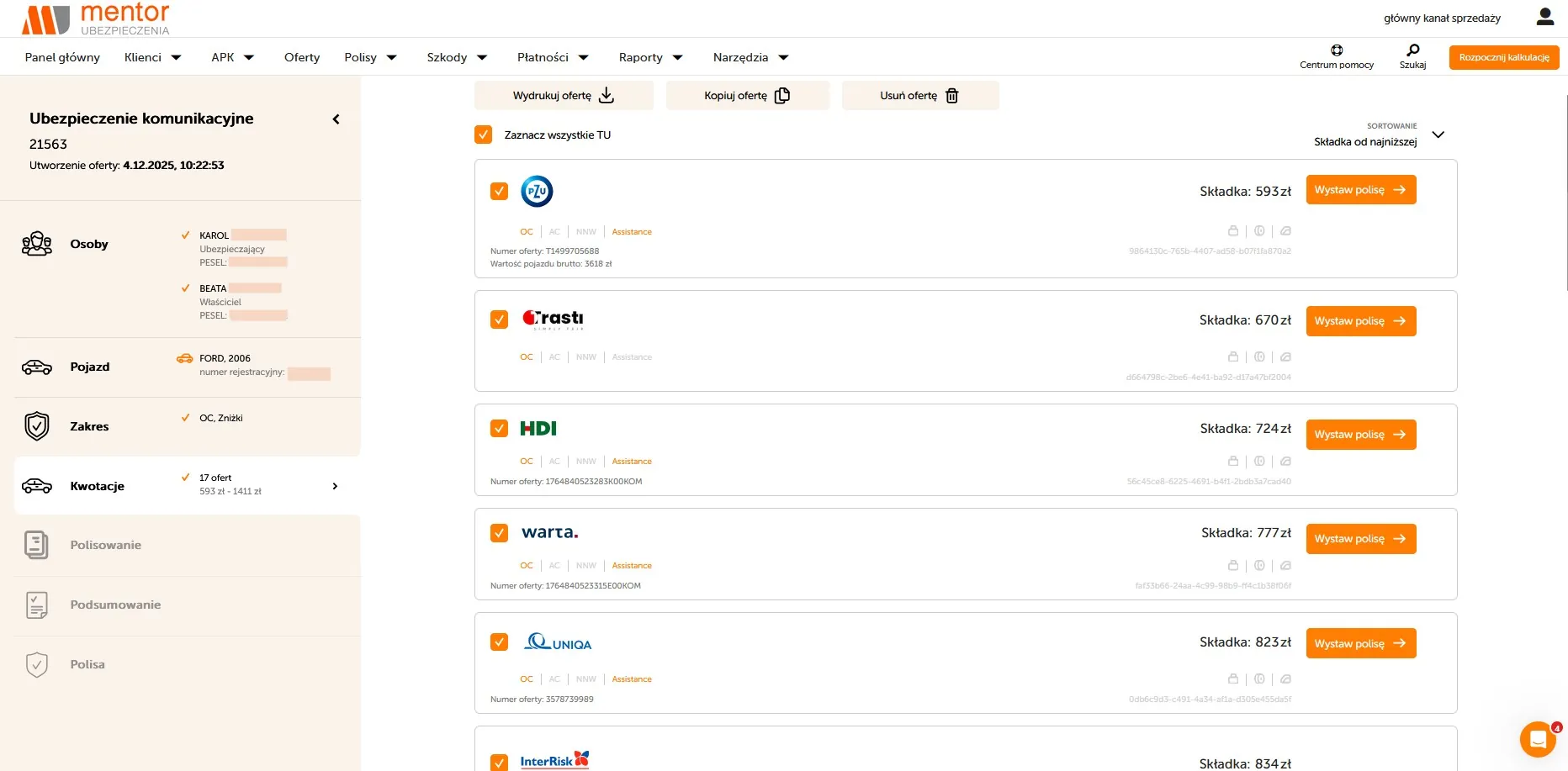The image size is (1568, 771).
Task: Click Rozpocznij kalkulację button
Action: [1503, 57]
